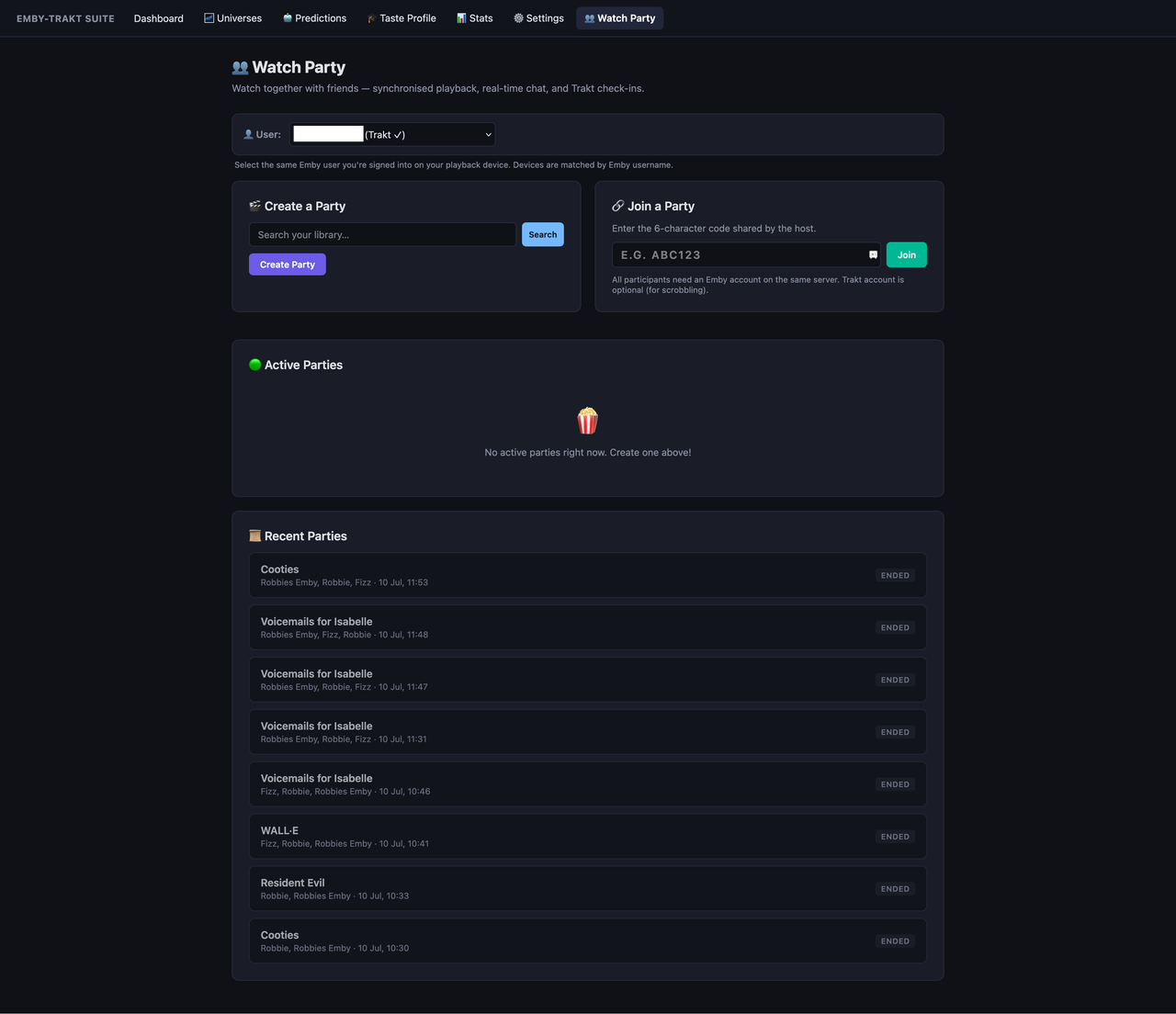The height and width of the screenshot is (1014, 1176).
Task: Go to the Predictions page
Action: (314, 18)
